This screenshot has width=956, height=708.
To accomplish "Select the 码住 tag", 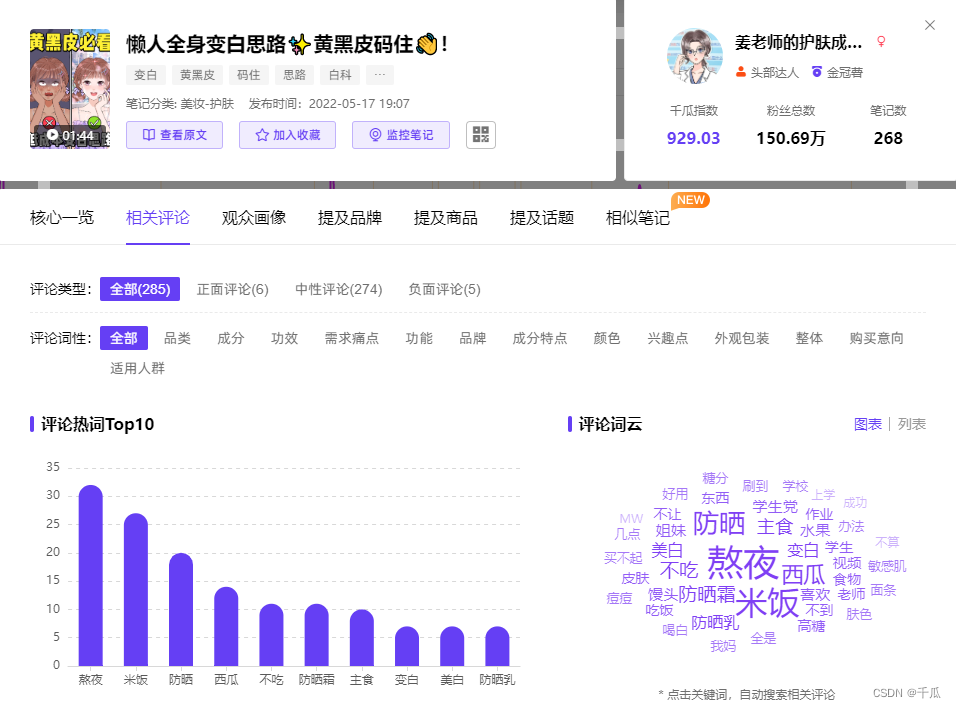I will coord(249,75).
